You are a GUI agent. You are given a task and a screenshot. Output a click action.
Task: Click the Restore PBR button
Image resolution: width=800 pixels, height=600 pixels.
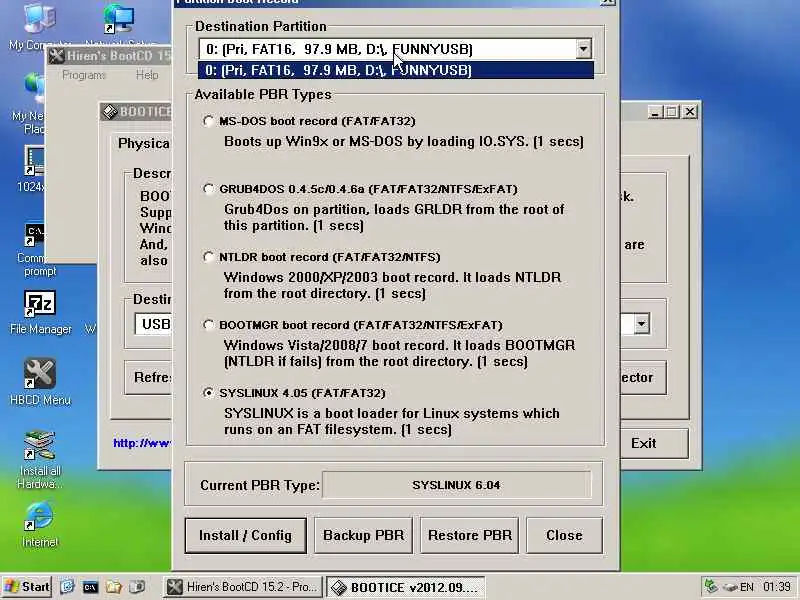click(x=469, y=535)
